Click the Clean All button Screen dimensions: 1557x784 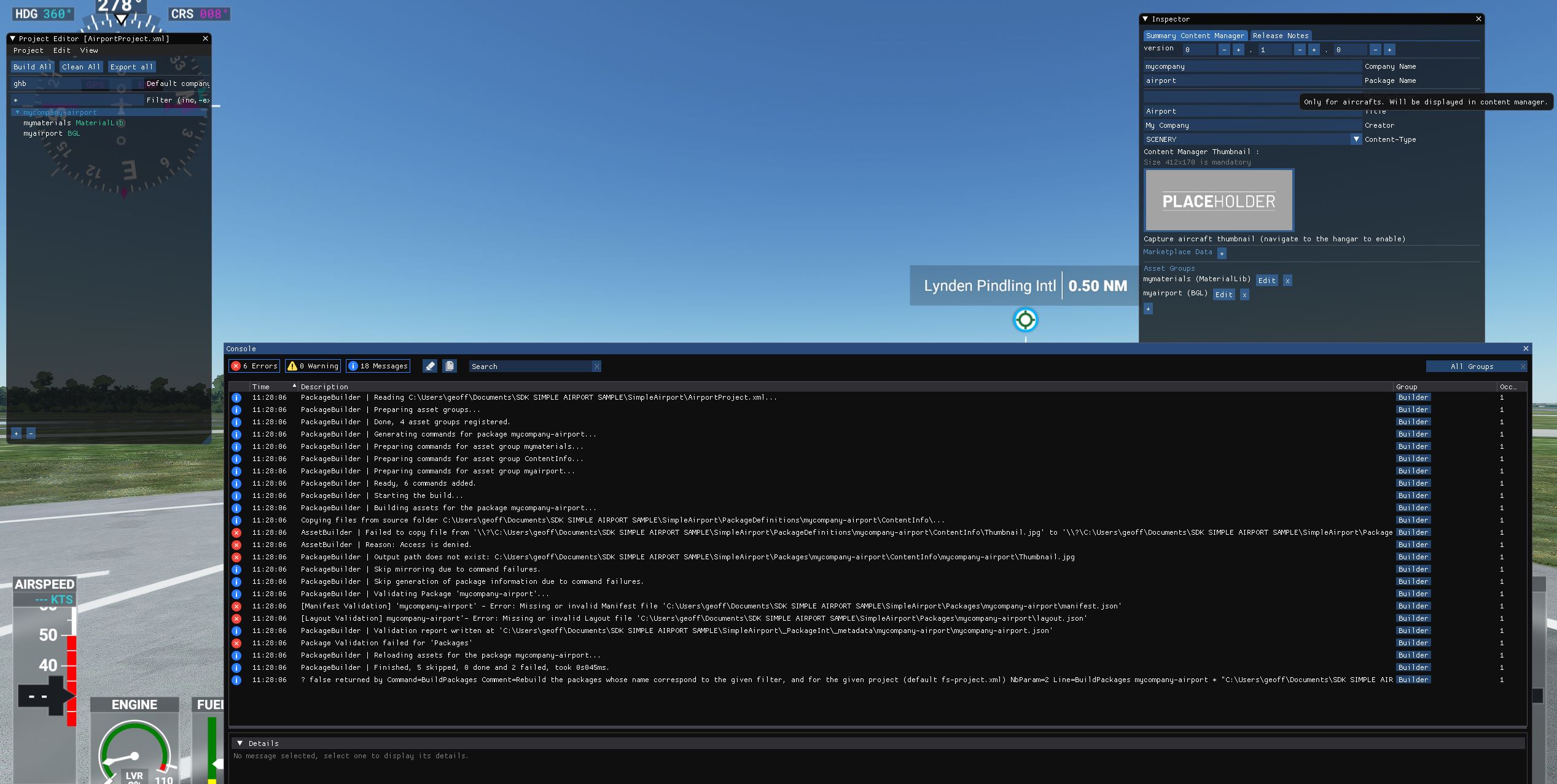pyautogui.click(x=80, y=67)
